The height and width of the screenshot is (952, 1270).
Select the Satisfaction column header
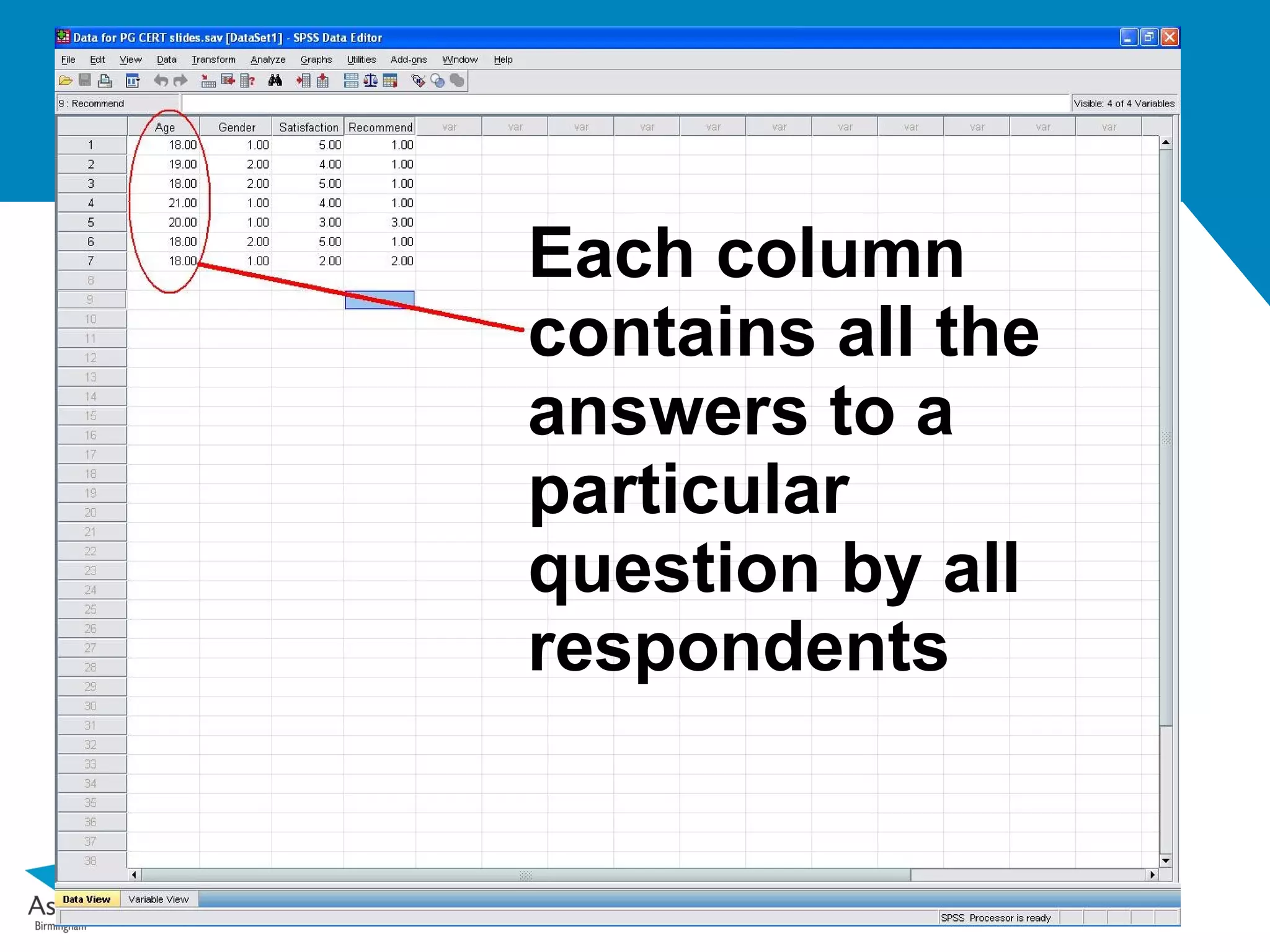click(x=308, y=127)
